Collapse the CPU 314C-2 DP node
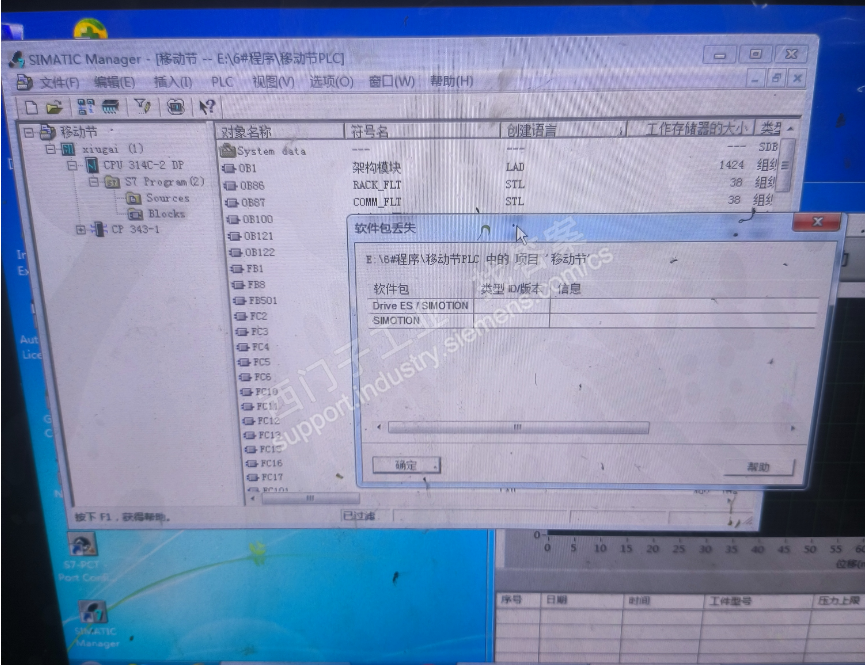Viewport: 865px width, 665px height. [72, 165]
